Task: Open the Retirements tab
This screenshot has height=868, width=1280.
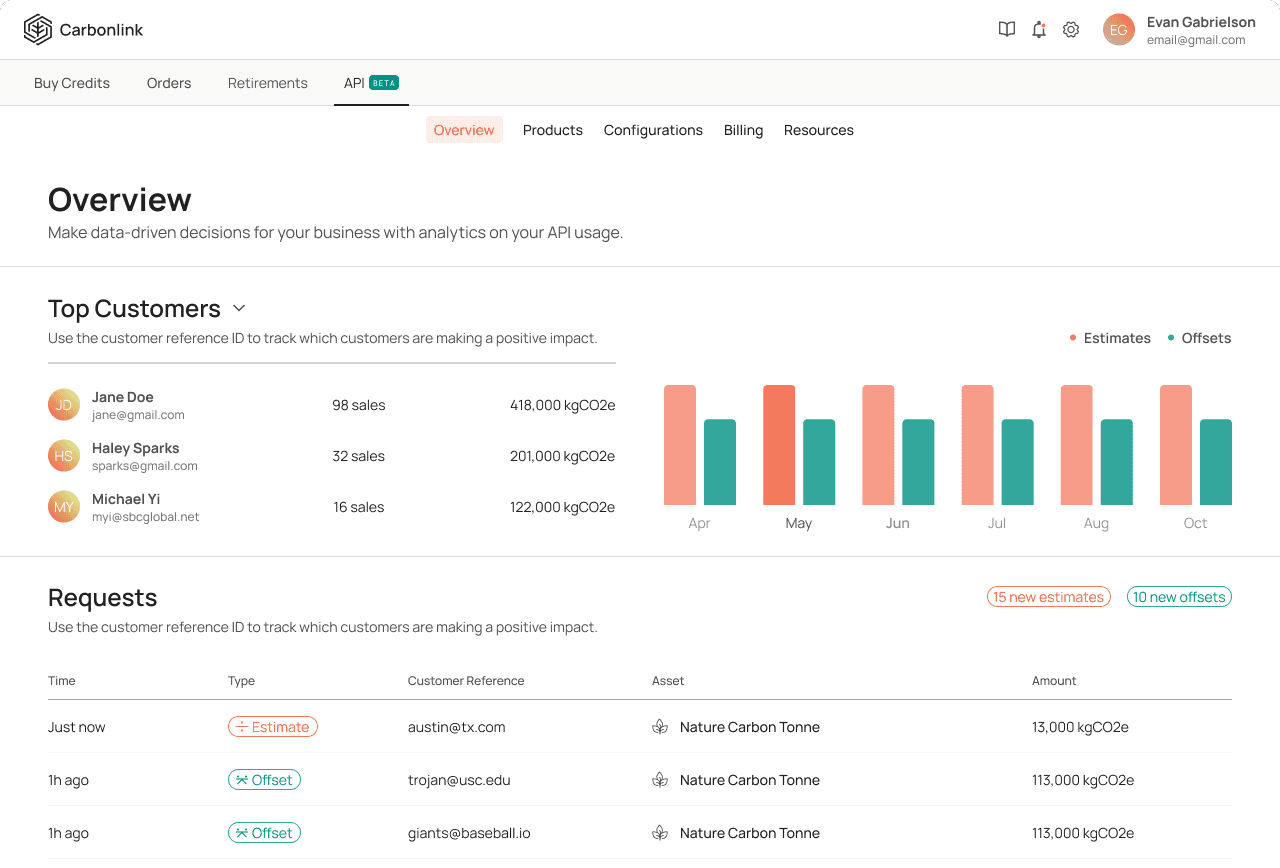Action: 268,83
